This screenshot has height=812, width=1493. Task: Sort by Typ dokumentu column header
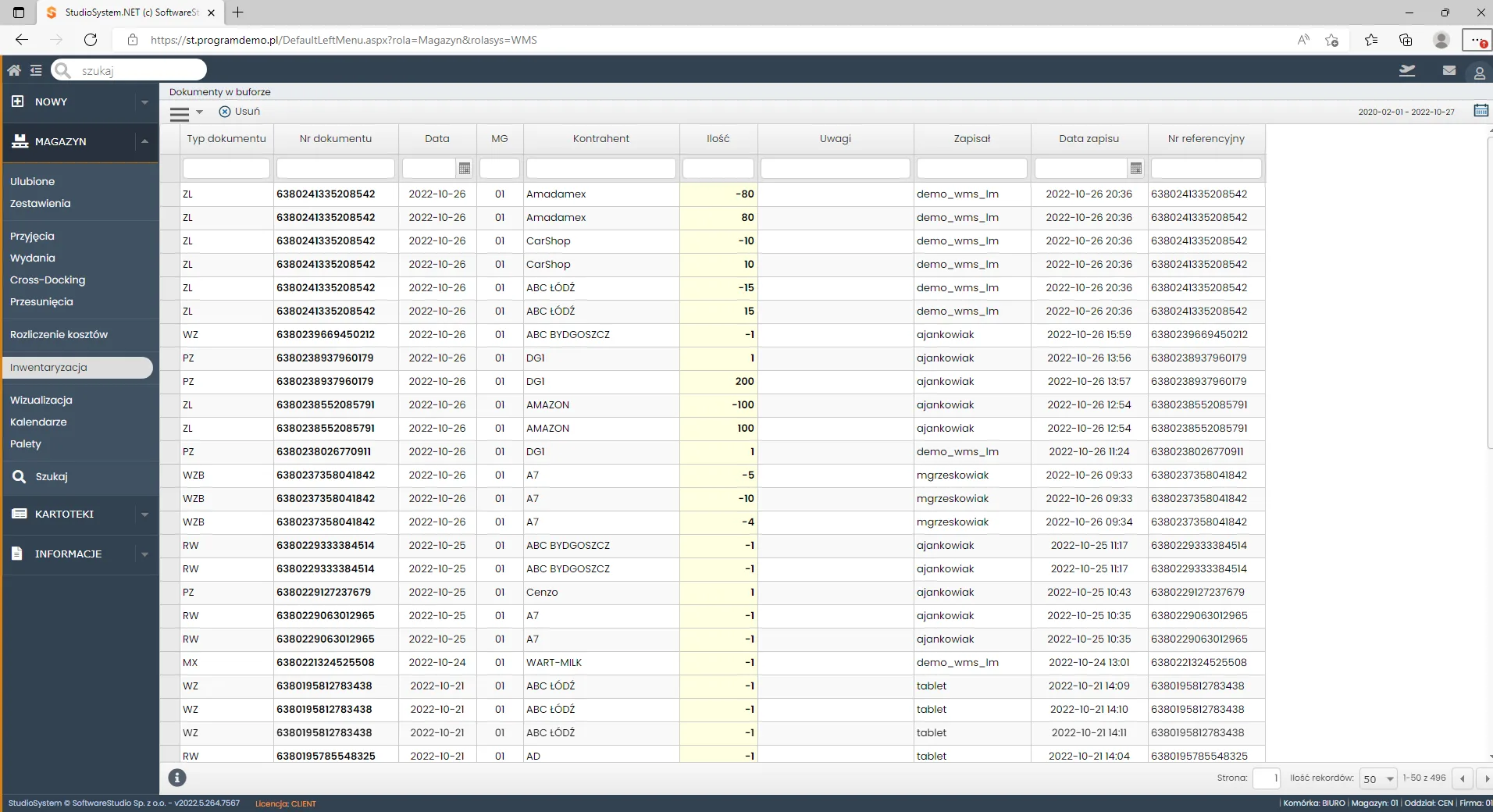[x=226, y=138]
